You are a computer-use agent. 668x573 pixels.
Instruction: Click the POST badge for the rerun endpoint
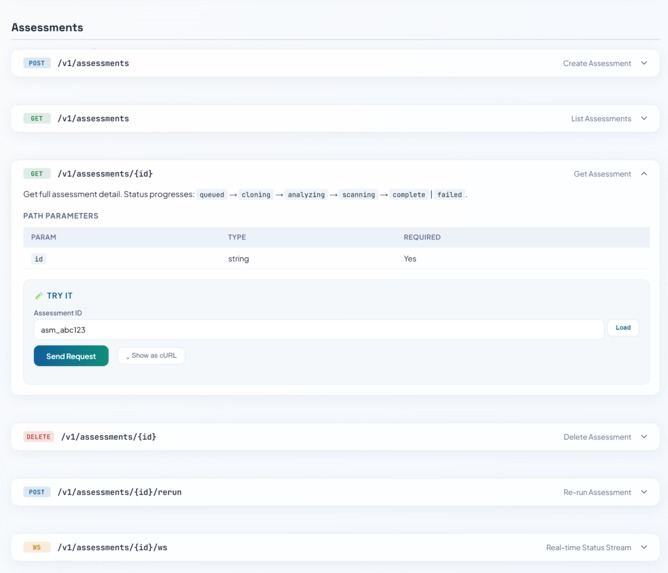click(x=37, y=492)
